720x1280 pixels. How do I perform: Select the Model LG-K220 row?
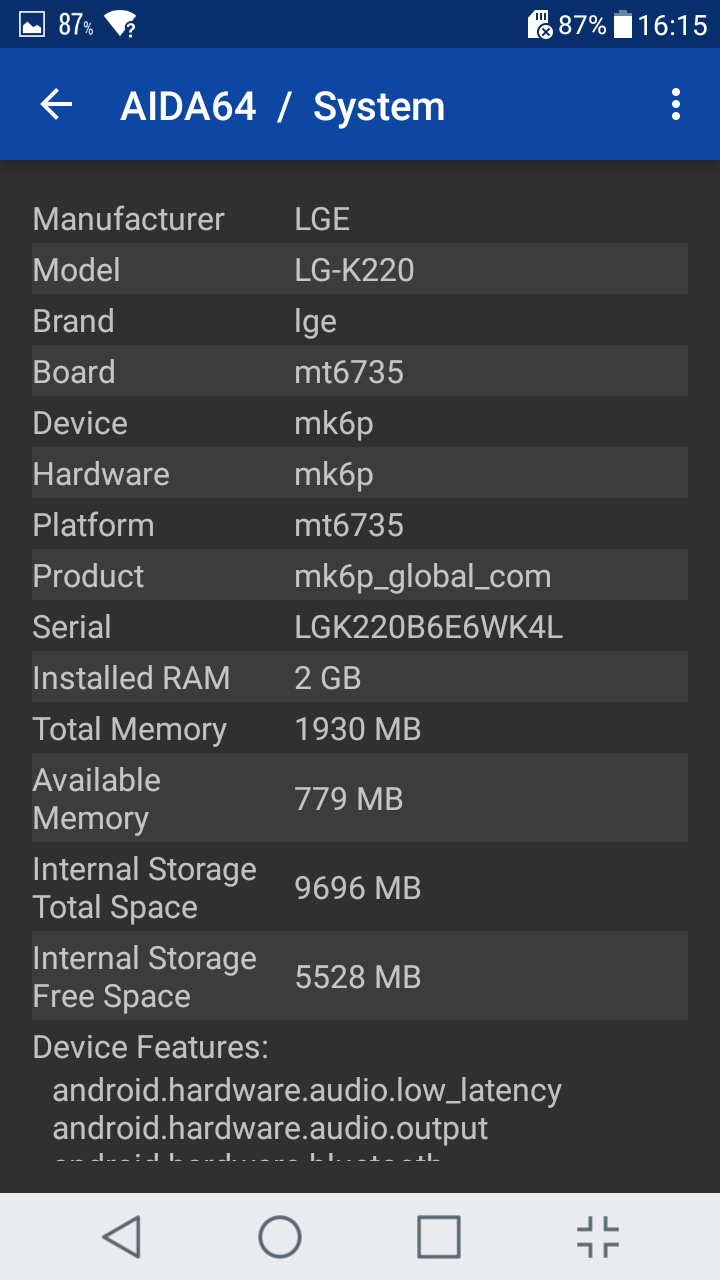pyautogui.click(x=360, y=269)
